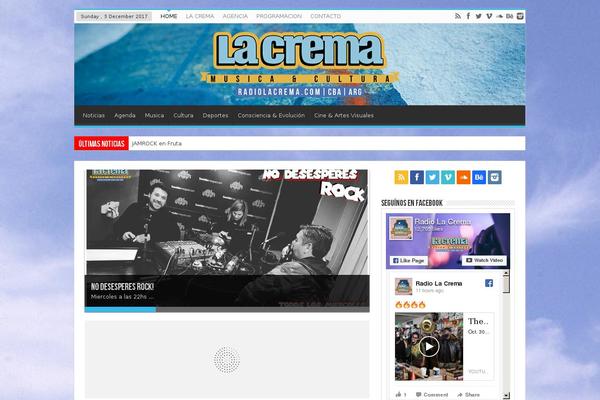This screenshot has height=400, width=600.
Task: Click the light blue Twitter sidebar button
Action: click(x=432, y=177)
